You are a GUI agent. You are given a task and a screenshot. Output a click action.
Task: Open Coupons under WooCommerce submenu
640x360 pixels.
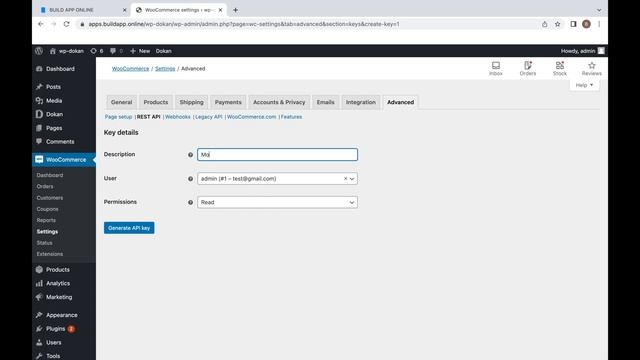click(47, 209)
